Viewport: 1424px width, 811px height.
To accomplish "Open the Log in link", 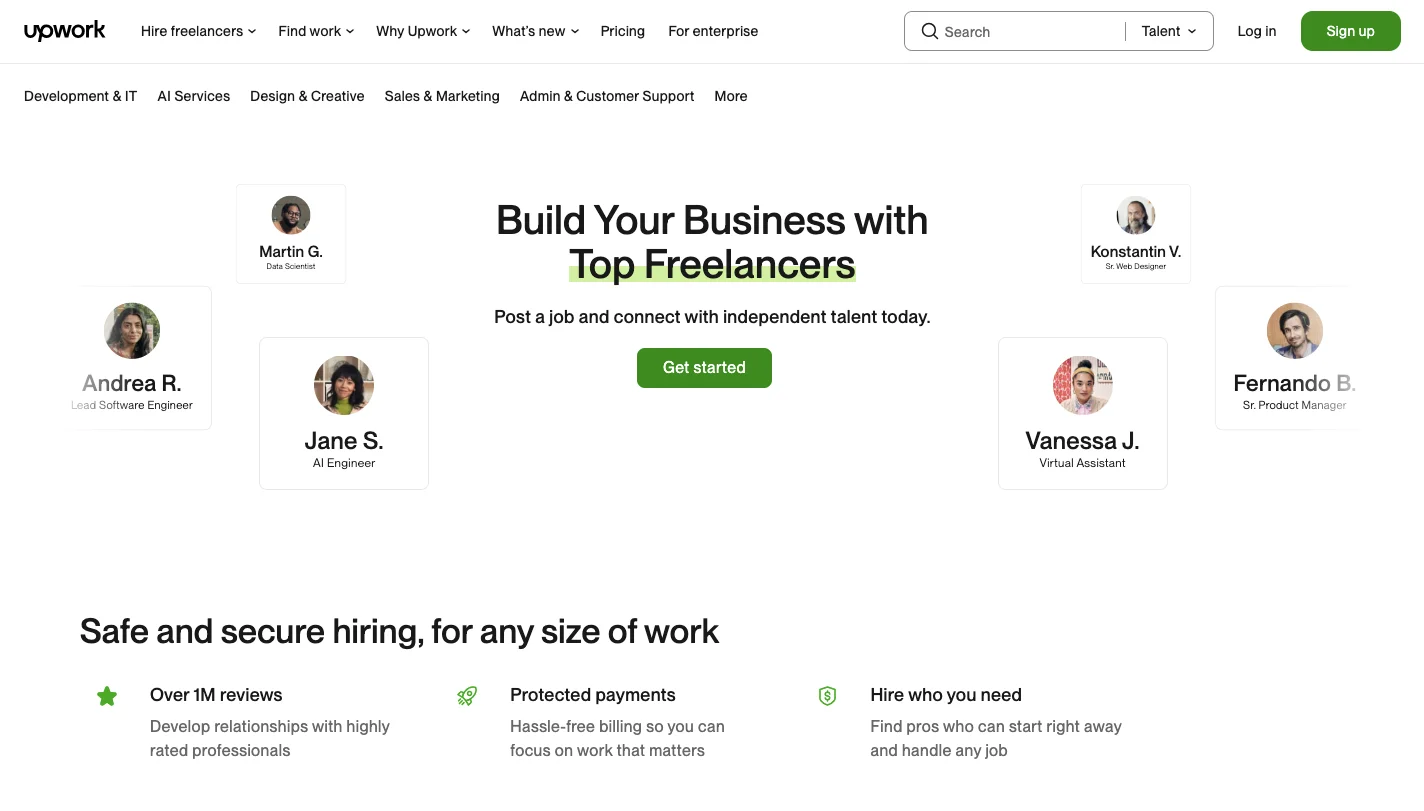I will point(1256,31).
